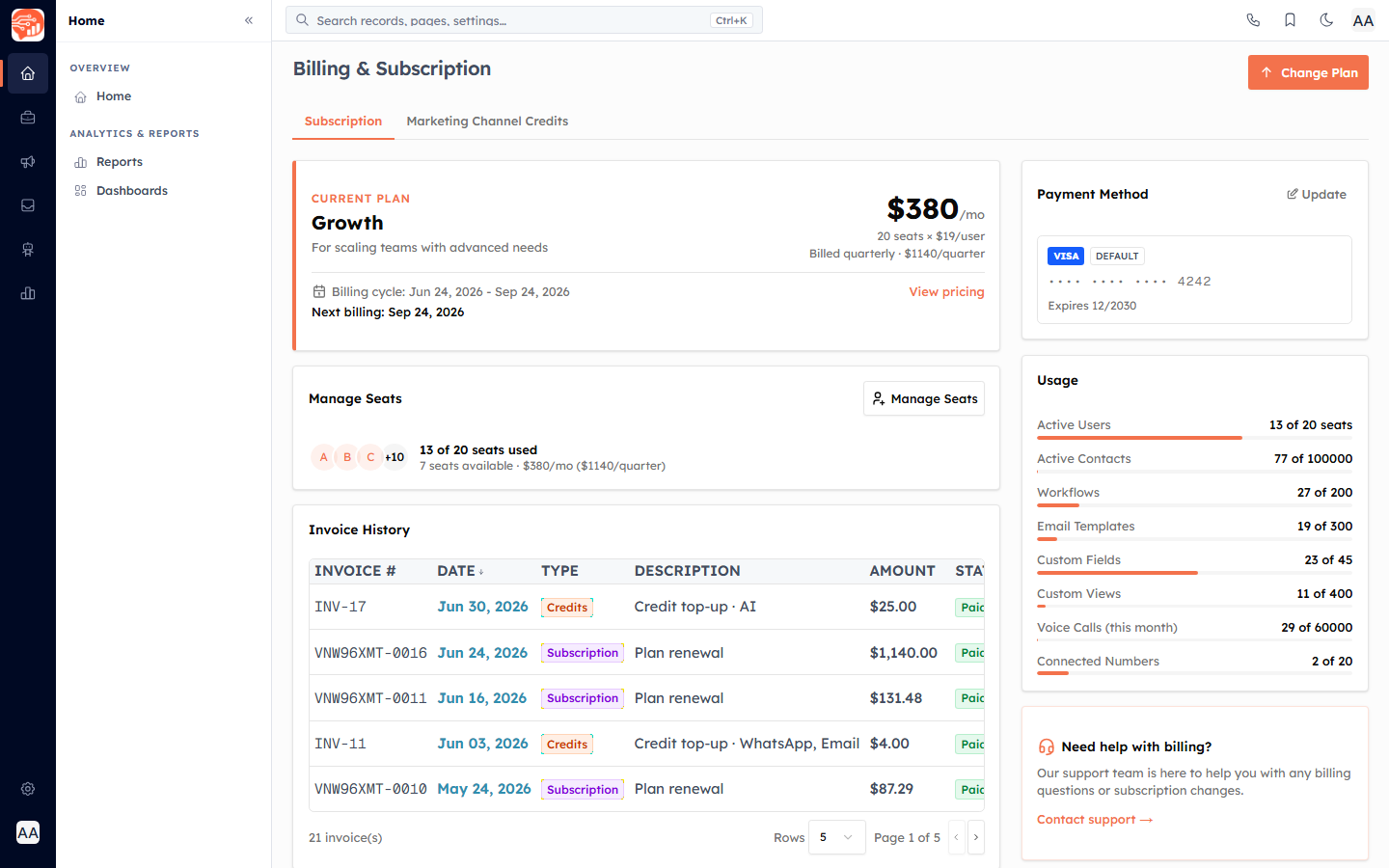
Task: Click the INVOICE # column header
Action: [355, 571]
